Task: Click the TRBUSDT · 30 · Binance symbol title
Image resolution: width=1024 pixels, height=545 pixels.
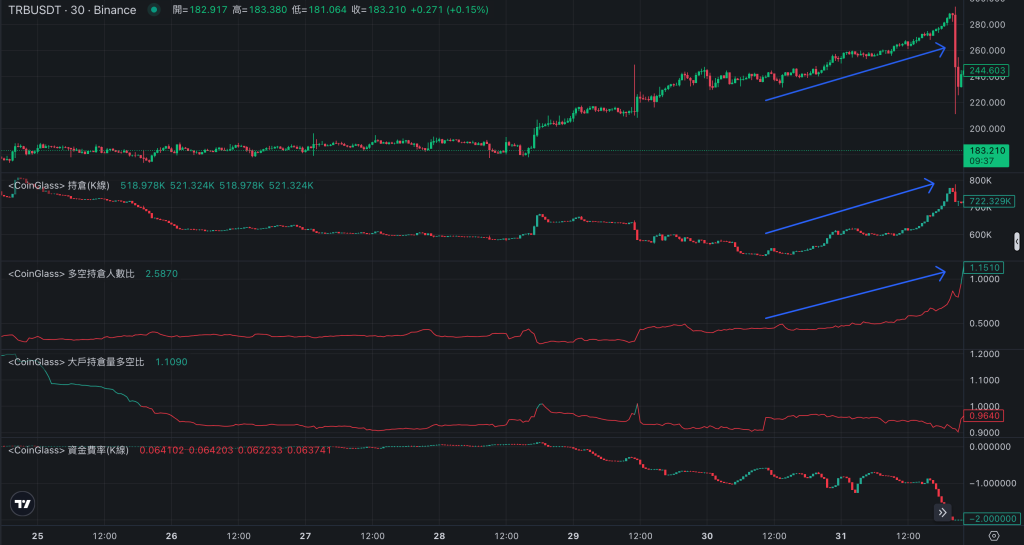Action: click(x=72, y=10)
